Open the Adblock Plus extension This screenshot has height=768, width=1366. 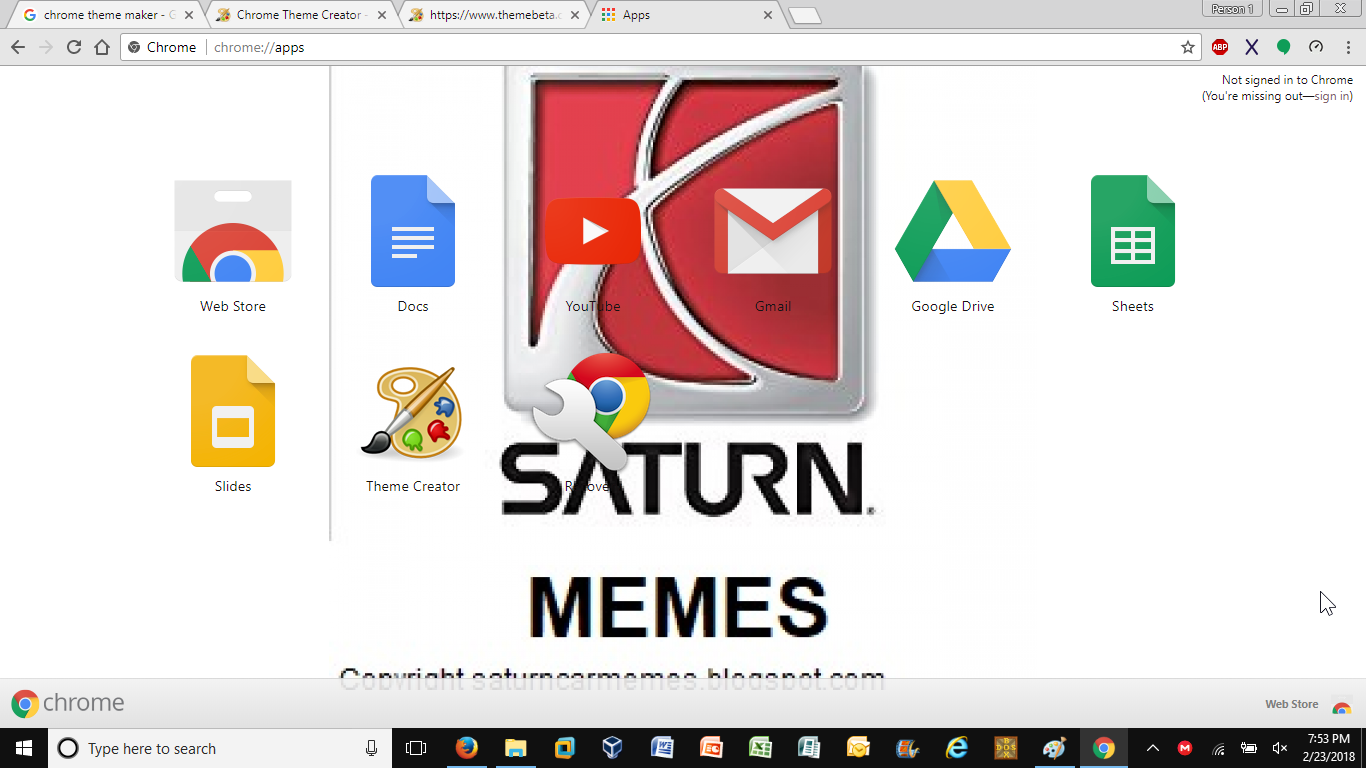click(x=1220, y=47)
